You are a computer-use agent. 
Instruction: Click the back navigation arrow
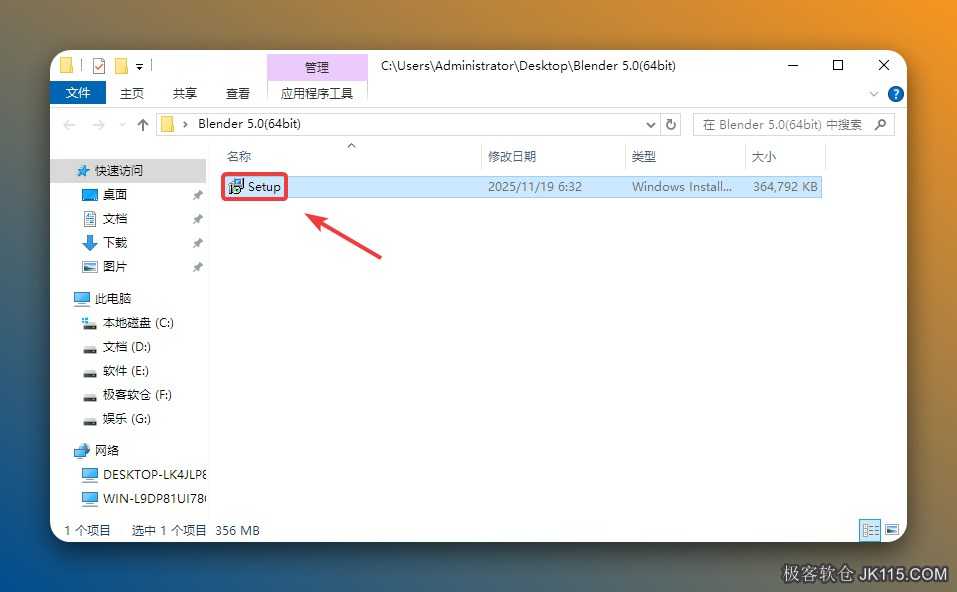(70, 125)
